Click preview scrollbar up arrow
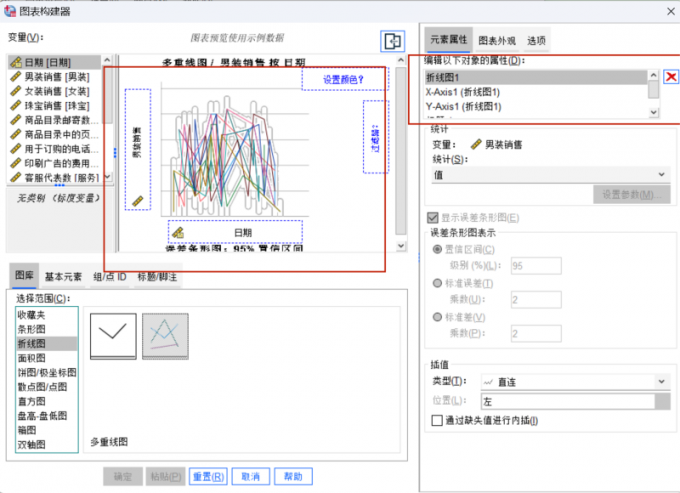Viewport: 680px width, 493px height. coord(401,60)
